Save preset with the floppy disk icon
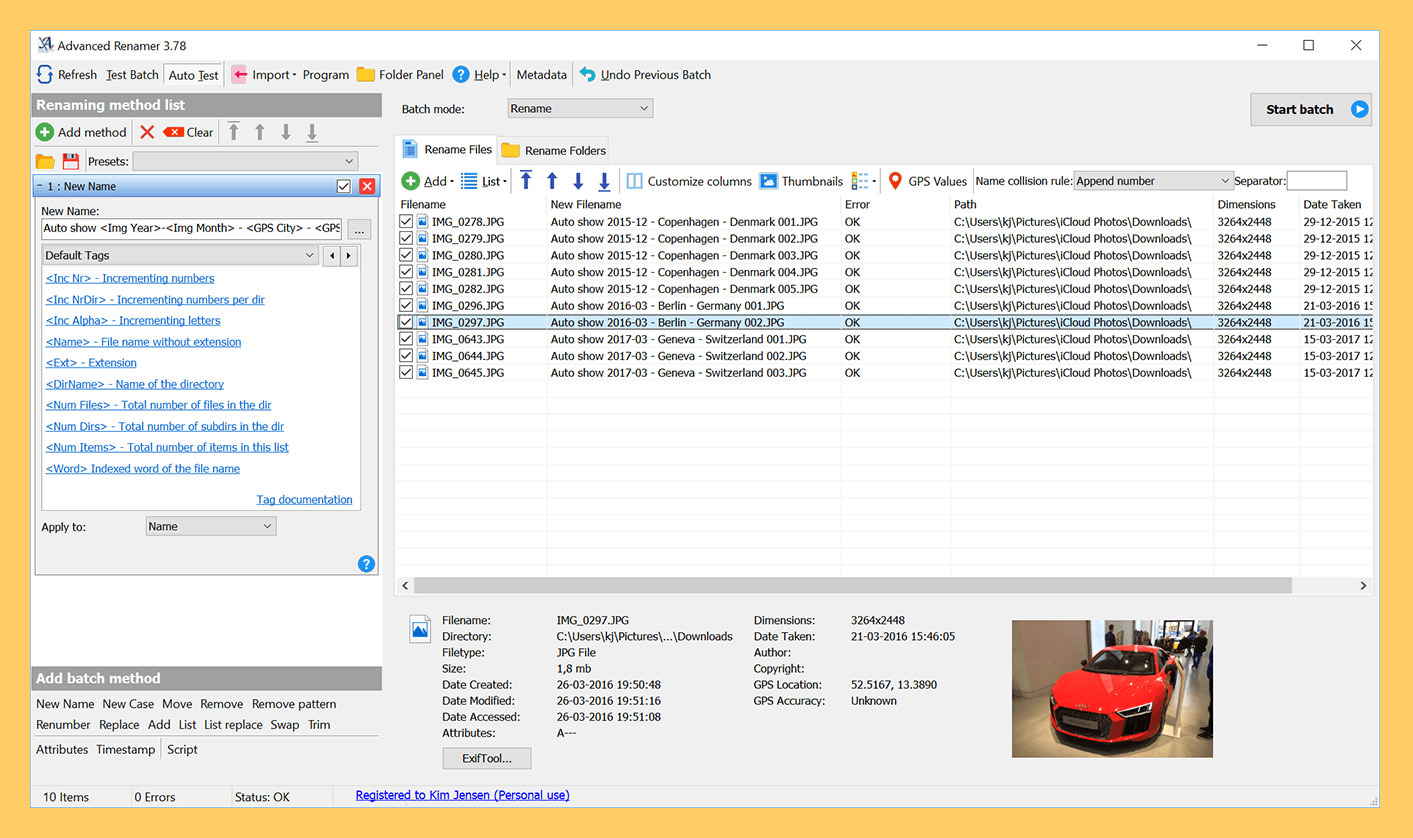The width and height of the screenshot is (1413, 838). [x=71, y=161]
